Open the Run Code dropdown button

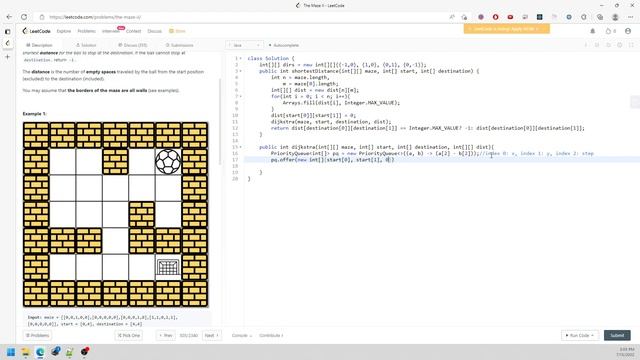[x=580, y=336]
